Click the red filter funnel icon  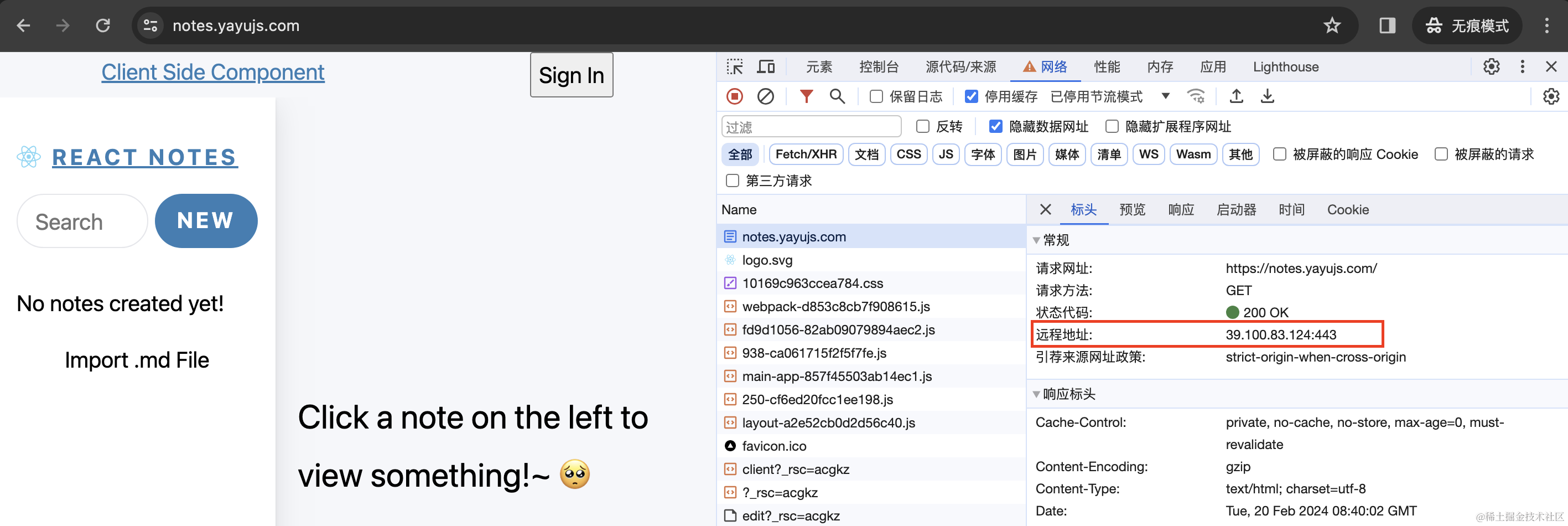click(x=806, y=96)
